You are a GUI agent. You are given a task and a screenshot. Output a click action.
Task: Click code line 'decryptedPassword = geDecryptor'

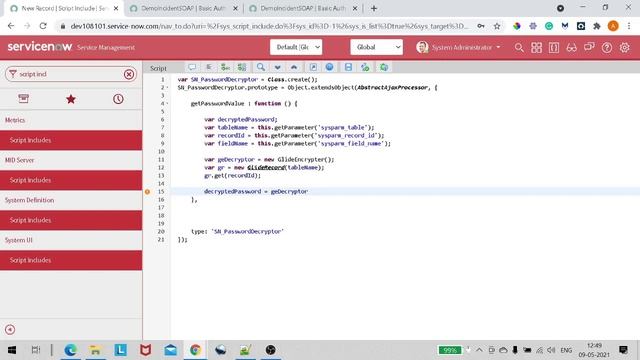[256, 191]
